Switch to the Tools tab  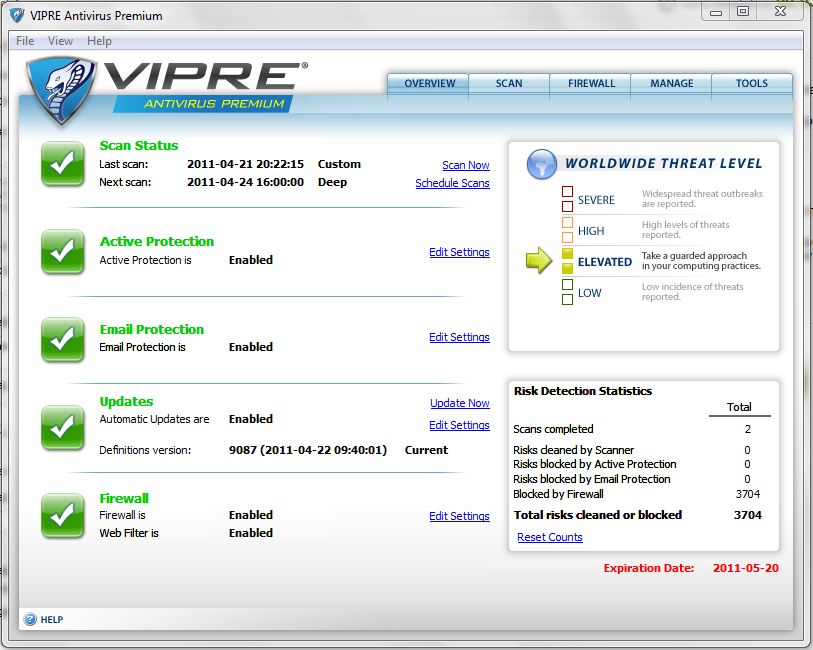click(752, 84)
